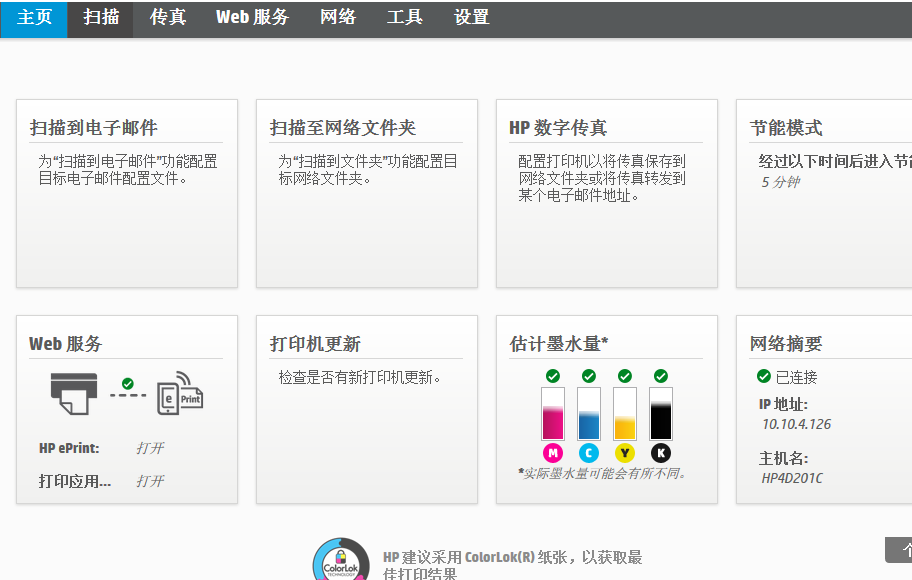
Task: Click the black ink cartridge level icon
Action: tap(661, 414)
